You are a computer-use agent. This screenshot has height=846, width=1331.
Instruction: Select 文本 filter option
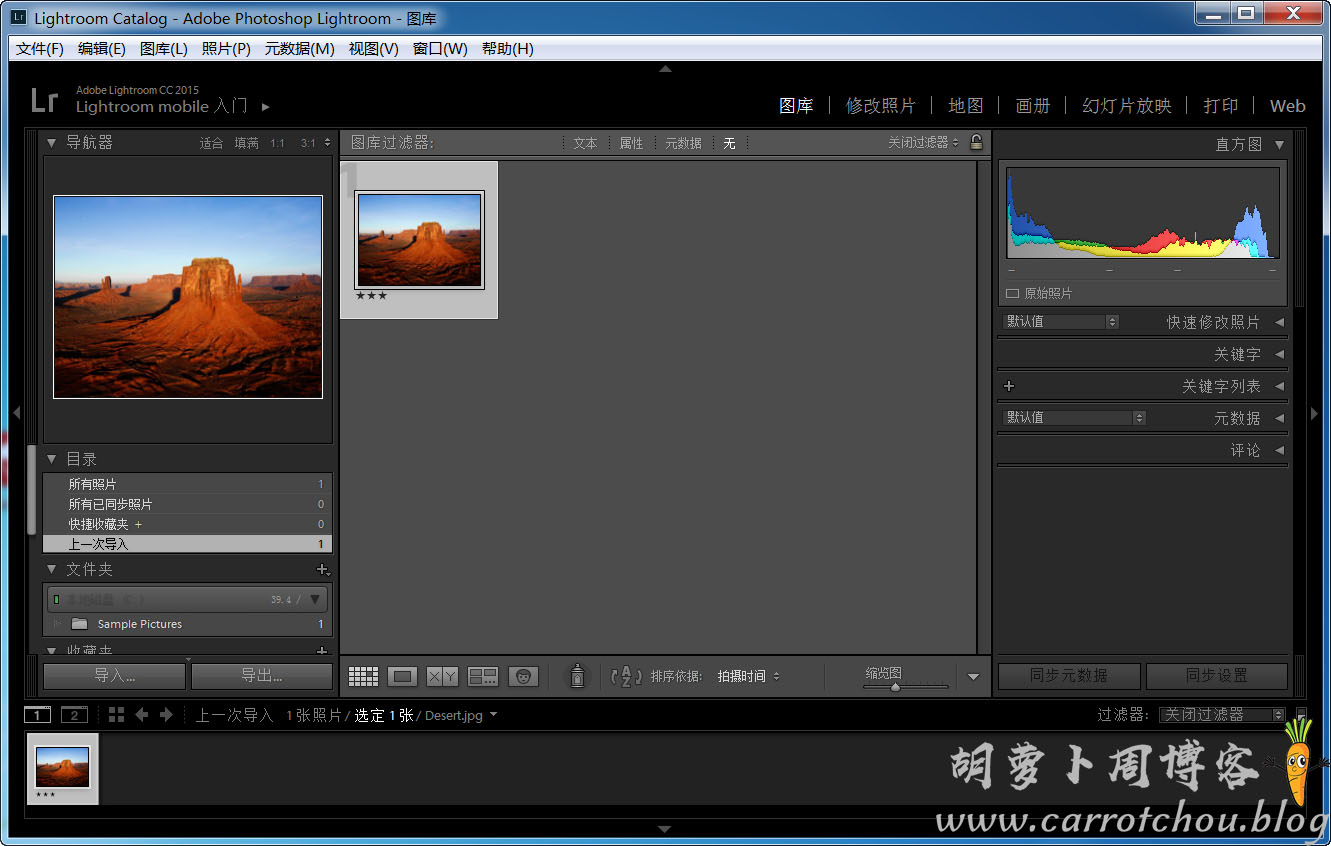(585, 143)
